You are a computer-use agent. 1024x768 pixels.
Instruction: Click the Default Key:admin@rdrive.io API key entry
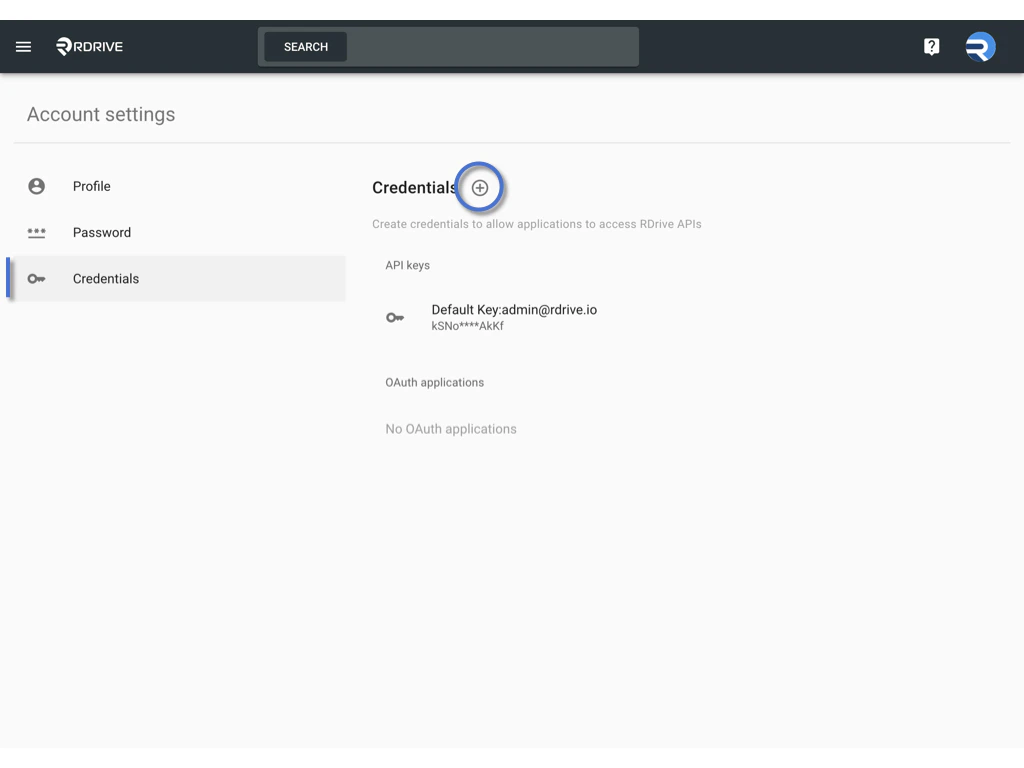click(514, 309)
